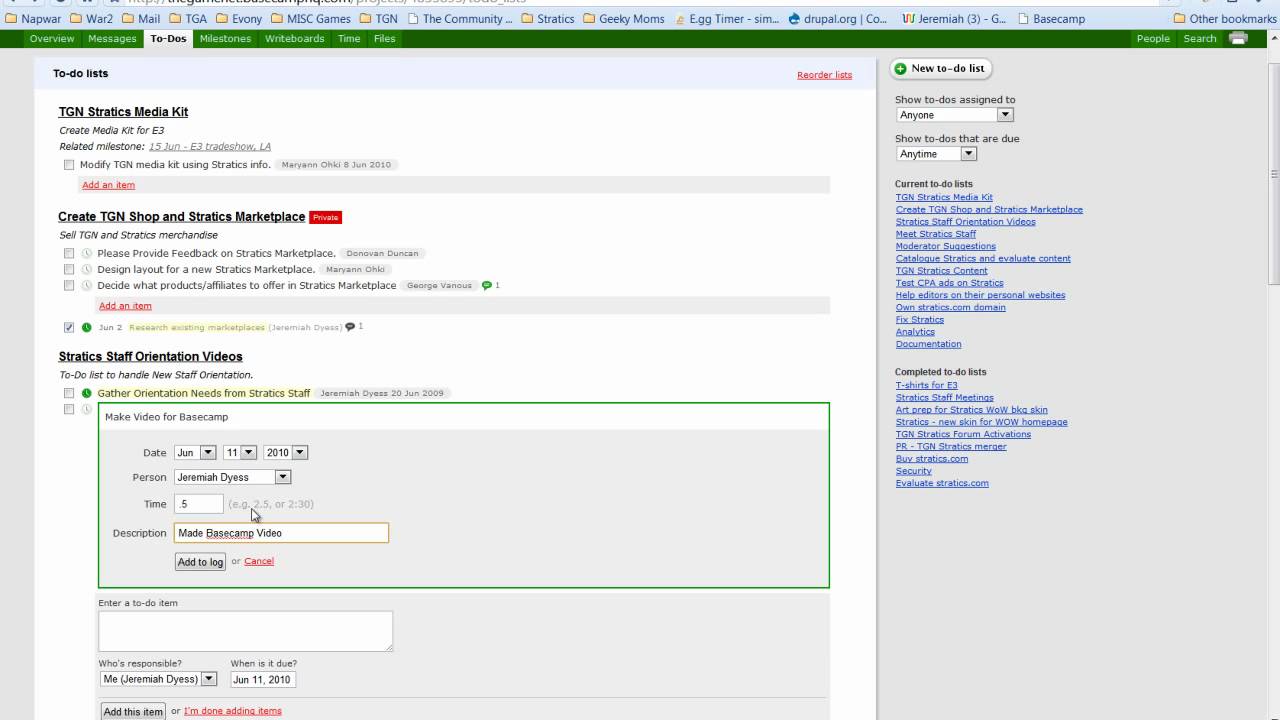
Task: Click the Description field reading Made Basecamp Video
Action: 281,533
